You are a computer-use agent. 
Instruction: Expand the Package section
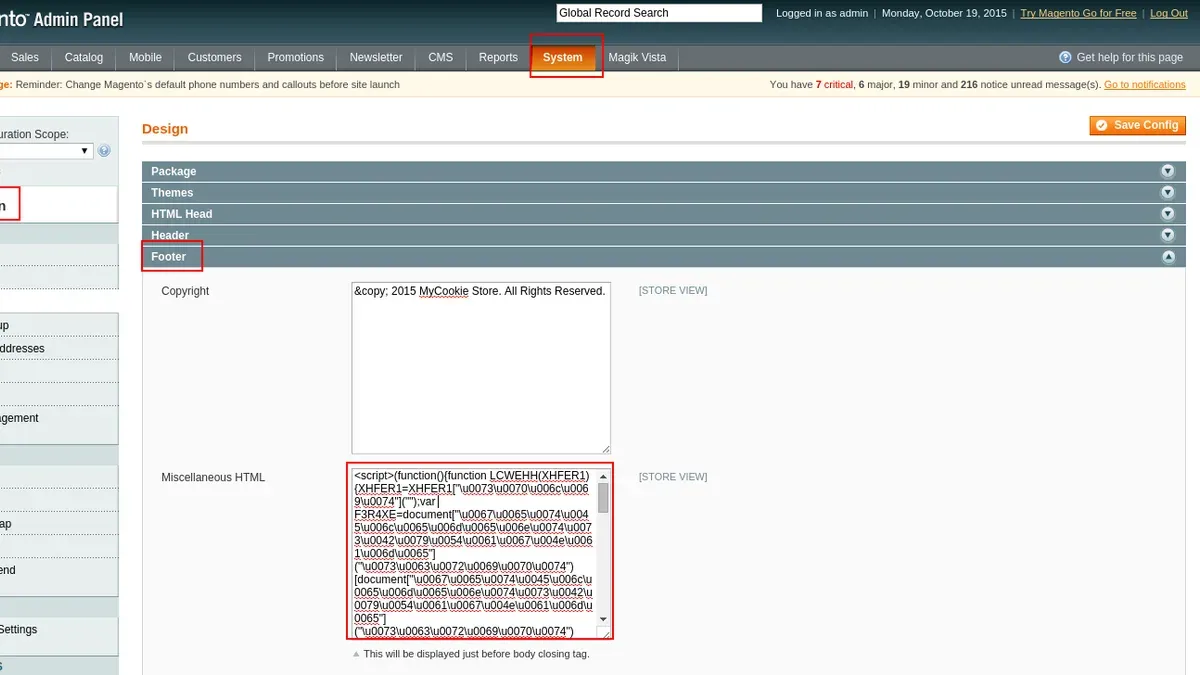(x=663, y=171)
